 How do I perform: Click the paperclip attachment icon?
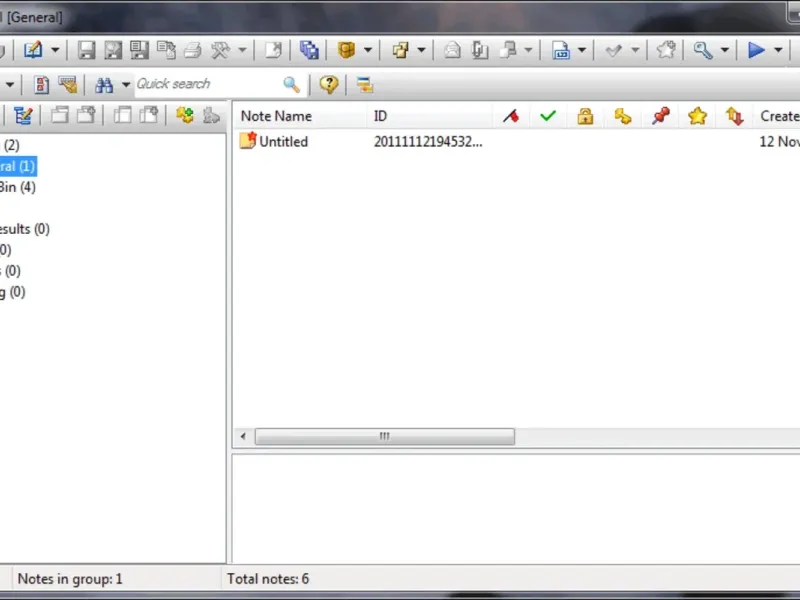pyautogui.click(x=480, y=50)
